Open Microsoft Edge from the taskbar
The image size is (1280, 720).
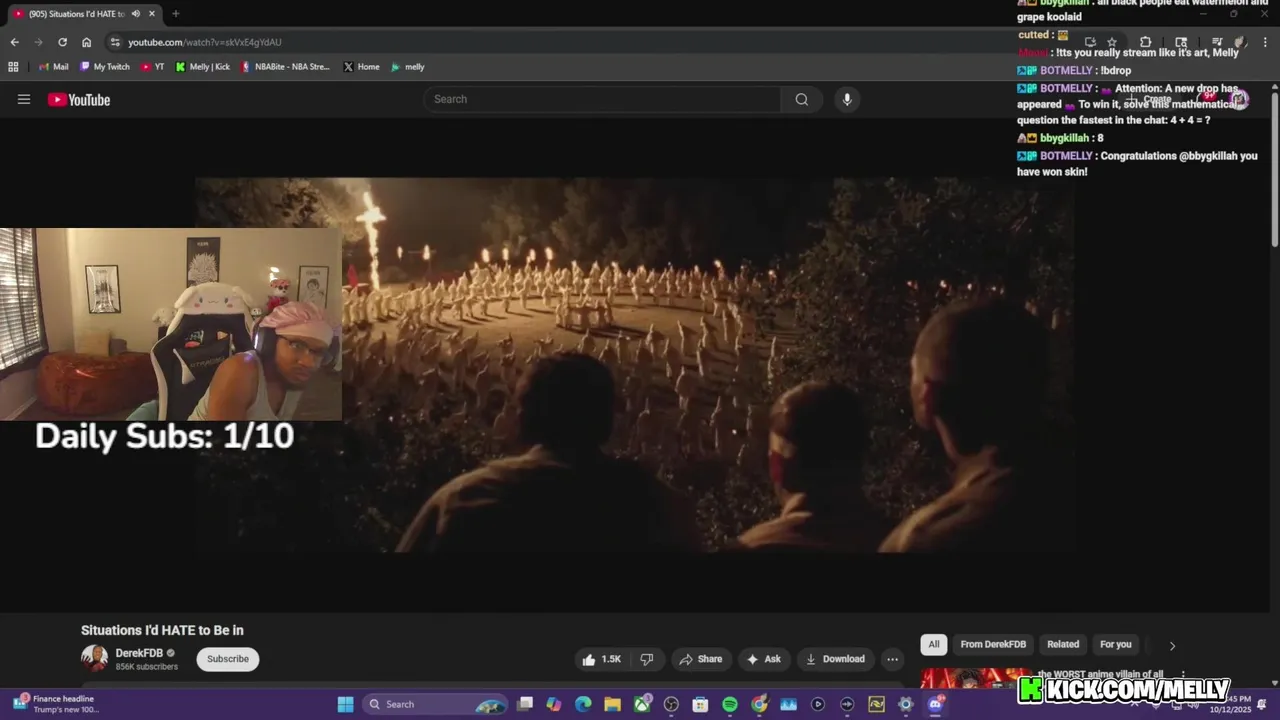pos(583,704)
